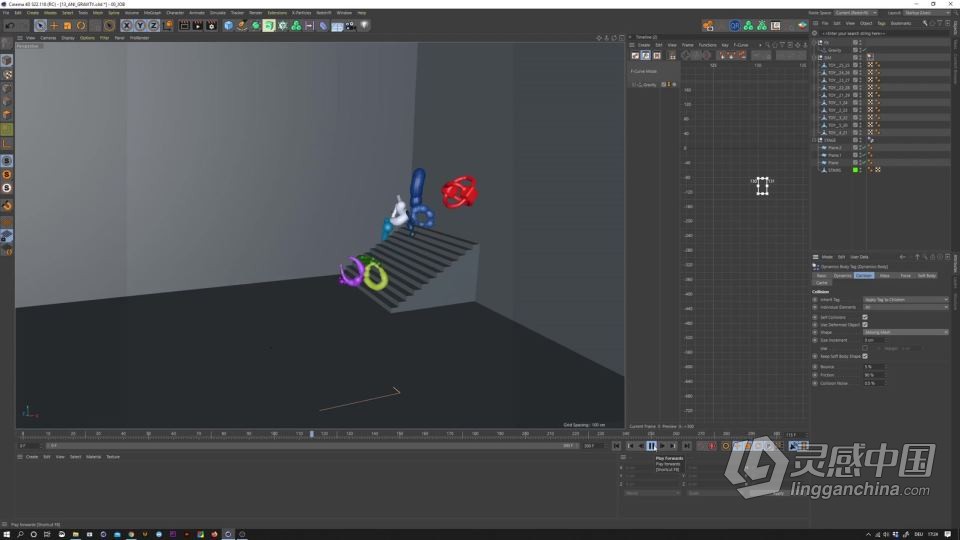Screen dimensions: 960x540
Task: Open the timeline F-Curve menu
Action: [x=741, y=45]
